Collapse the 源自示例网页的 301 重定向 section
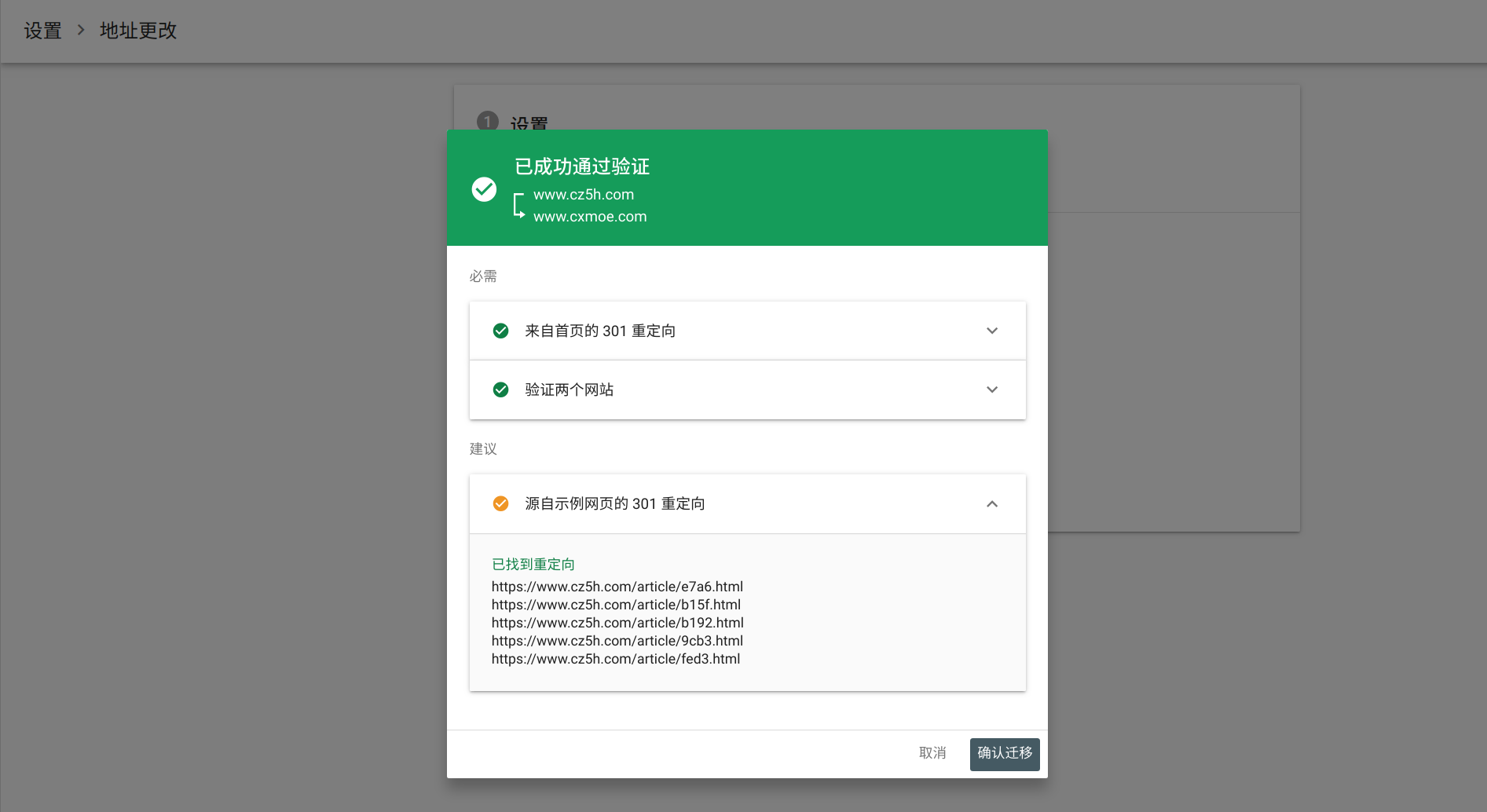This screenshot has width=1487, height=812. [x=992, y=503]
